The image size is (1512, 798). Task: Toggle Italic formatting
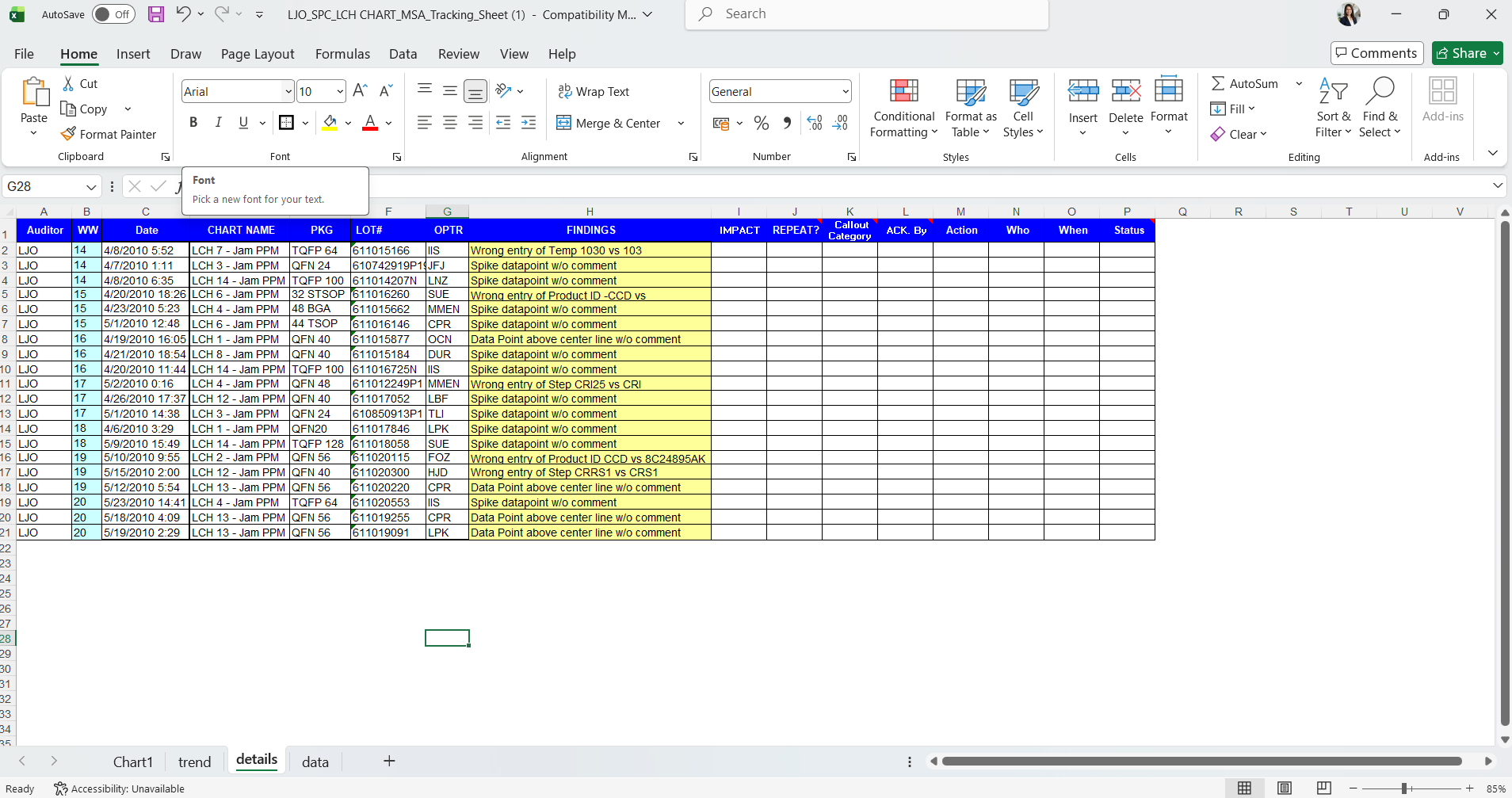coord(218,123)
